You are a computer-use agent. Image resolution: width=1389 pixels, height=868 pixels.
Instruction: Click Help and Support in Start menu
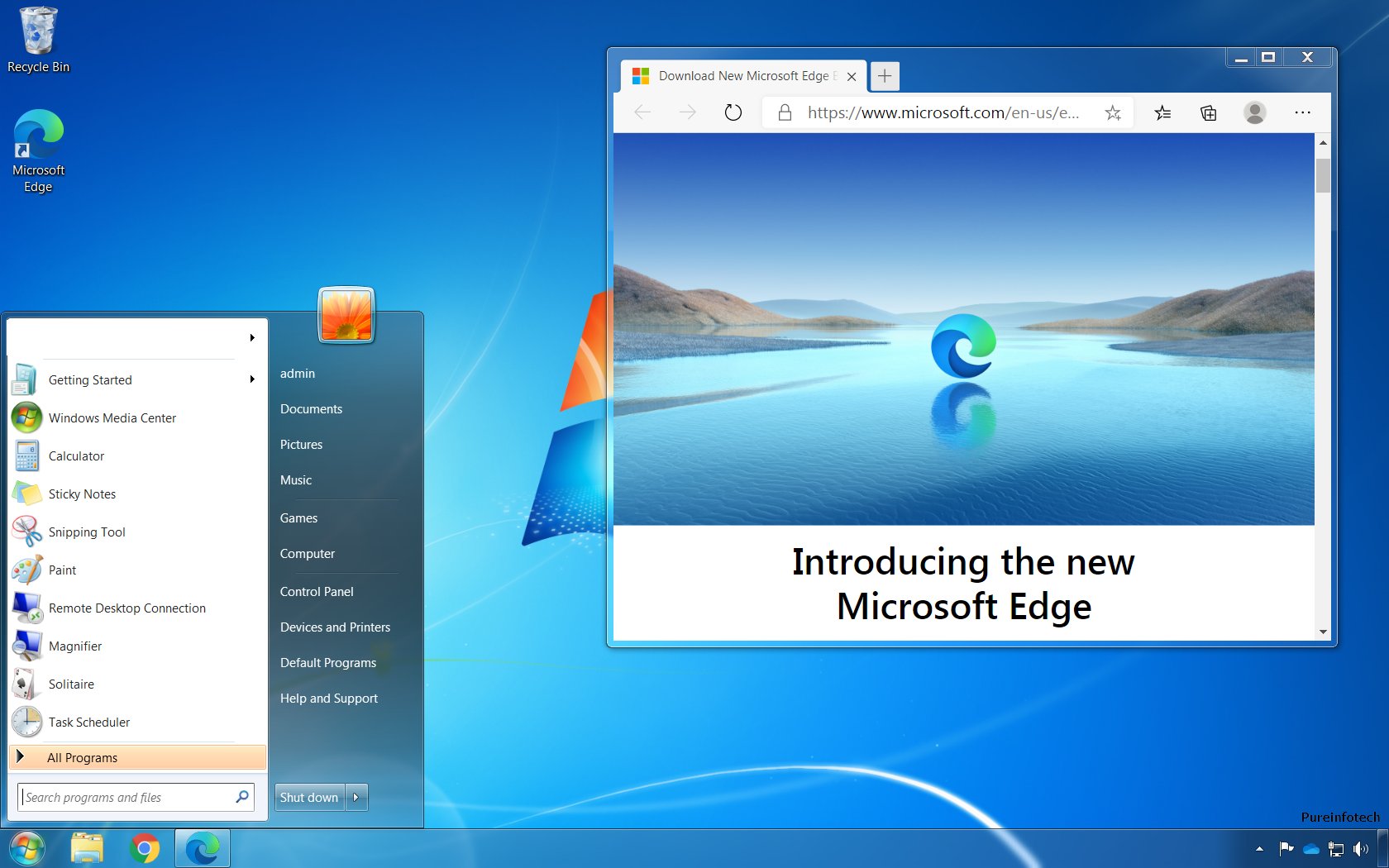pyautogui.click(x=328, y=699)
